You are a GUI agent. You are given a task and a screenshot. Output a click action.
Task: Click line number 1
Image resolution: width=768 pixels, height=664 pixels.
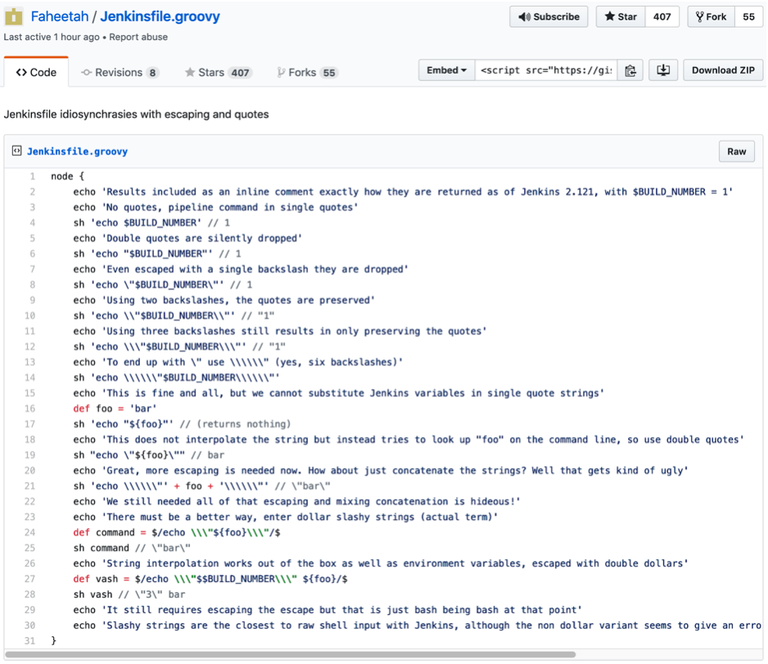(32, 176)
